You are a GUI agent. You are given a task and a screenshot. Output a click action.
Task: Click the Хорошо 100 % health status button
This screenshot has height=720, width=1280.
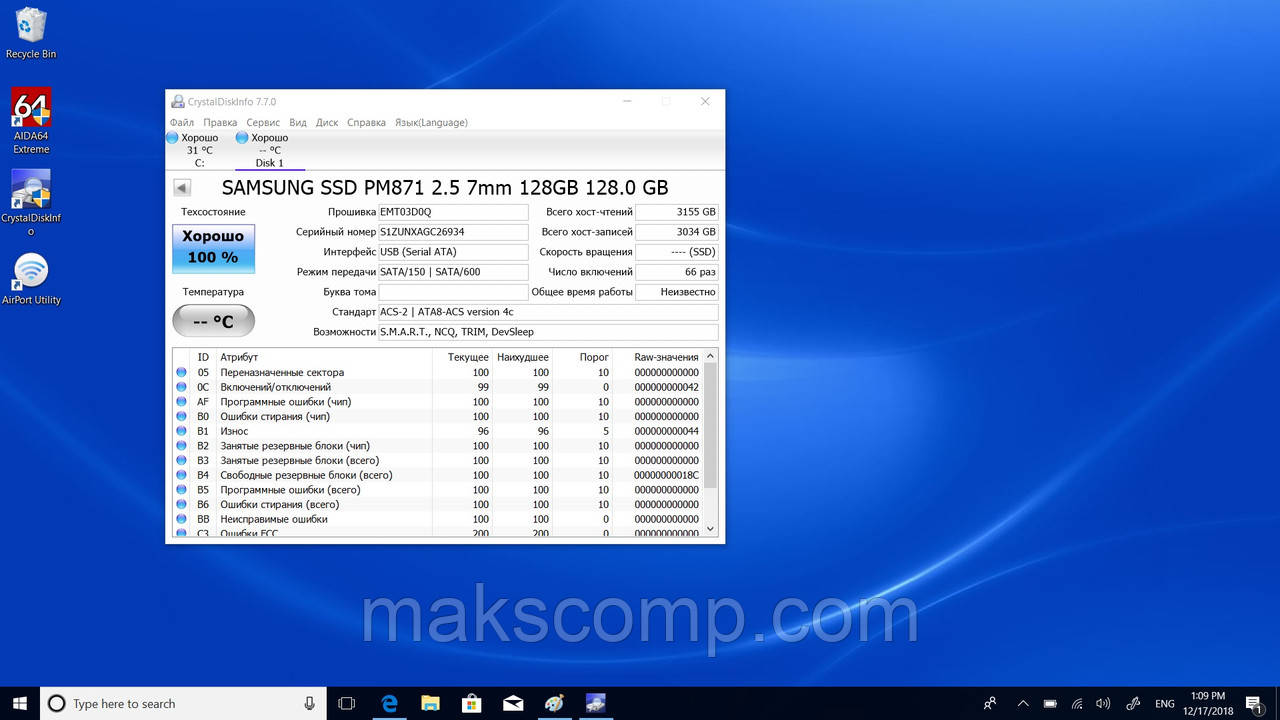point(213,248)
